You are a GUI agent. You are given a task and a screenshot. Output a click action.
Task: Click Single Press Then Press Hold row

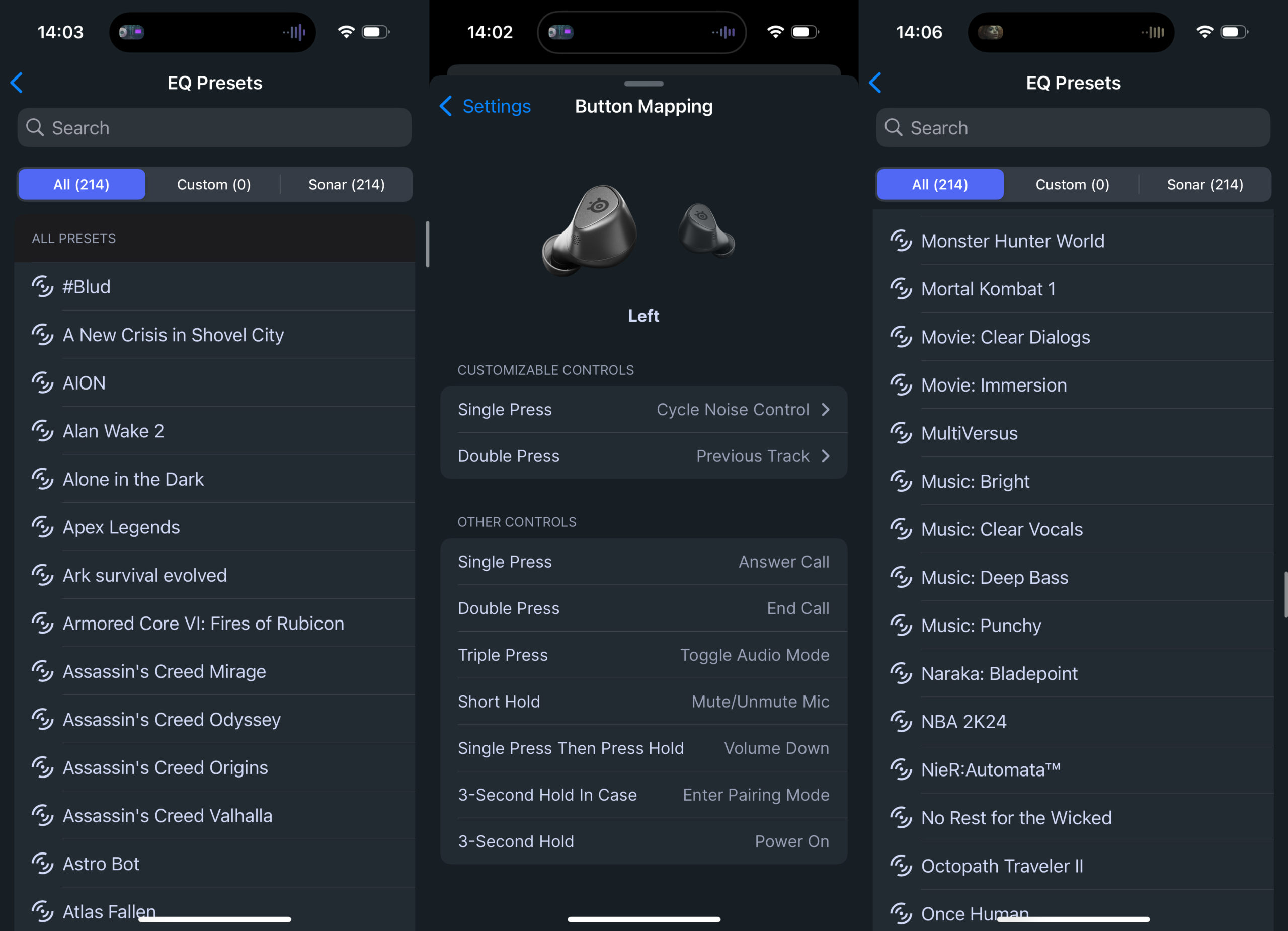click(x=644, y=748)
